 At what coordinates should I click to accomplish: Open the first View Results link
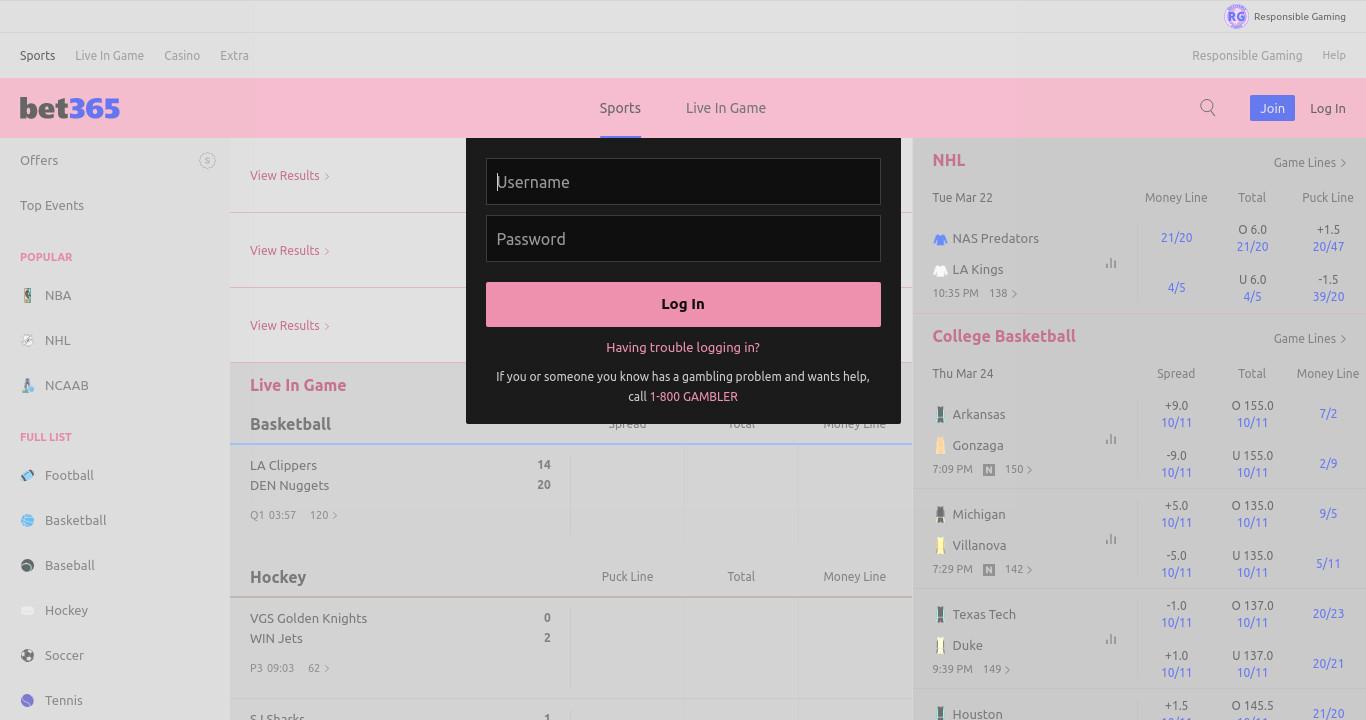pyautogui.click(x=290, y=175)
